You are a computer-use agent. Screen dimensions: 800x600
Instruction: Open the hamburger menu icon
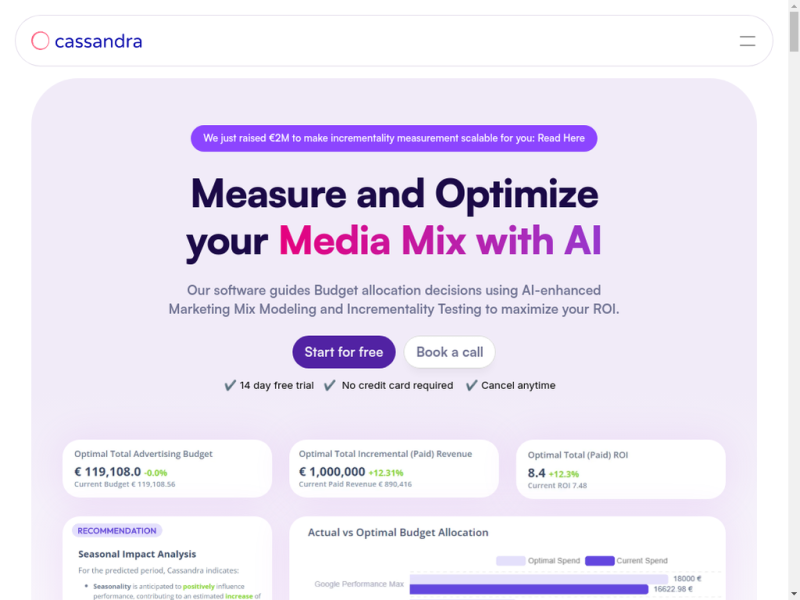747,41
